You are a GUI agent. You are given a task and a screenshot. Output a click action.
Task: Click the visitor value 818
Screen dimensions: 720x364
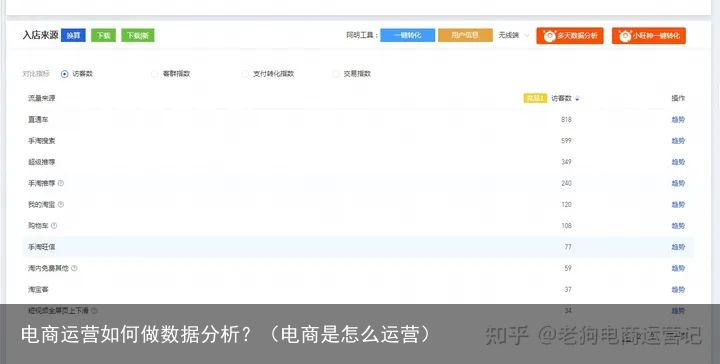[566, 119]
